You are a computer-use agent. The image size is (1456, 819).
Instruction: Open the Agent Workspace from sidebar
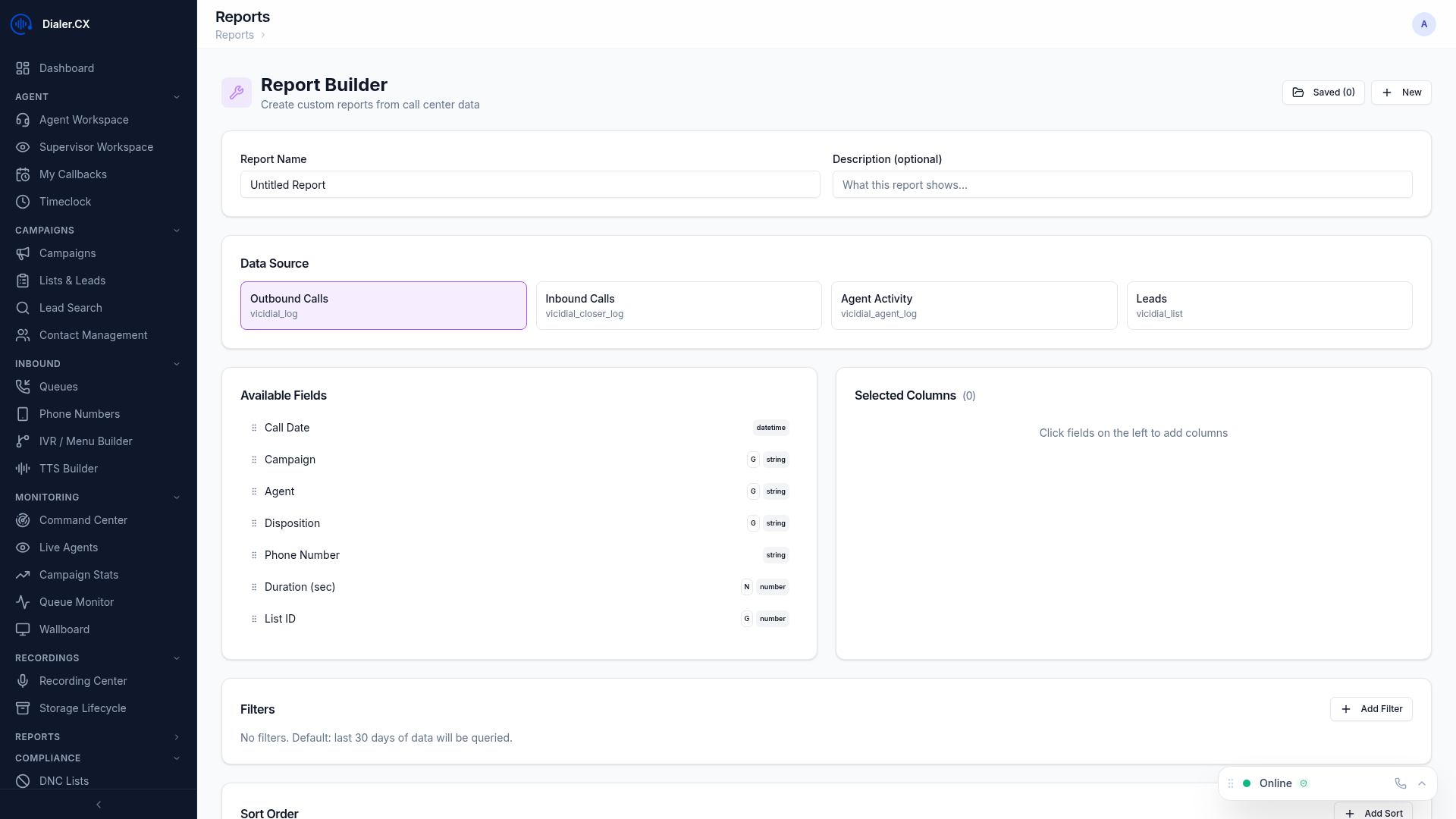[x=83, y=120]
